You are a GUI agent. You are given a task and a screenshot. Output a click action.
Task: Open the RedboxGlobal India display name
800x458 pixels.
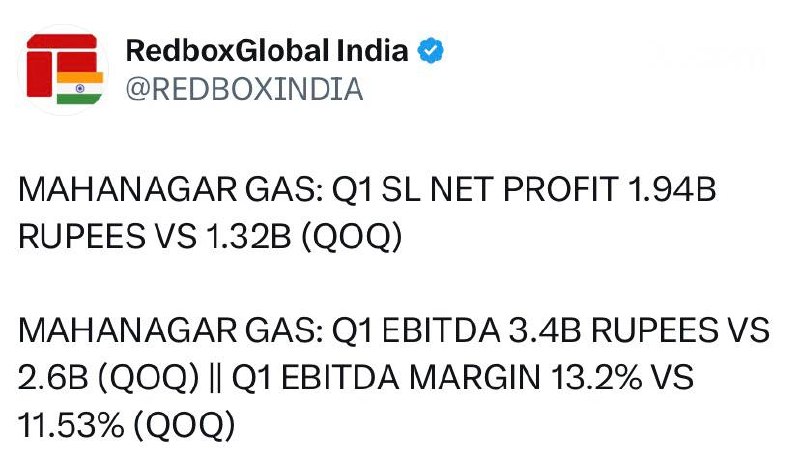pyautogui.click(x=267, y=50)
